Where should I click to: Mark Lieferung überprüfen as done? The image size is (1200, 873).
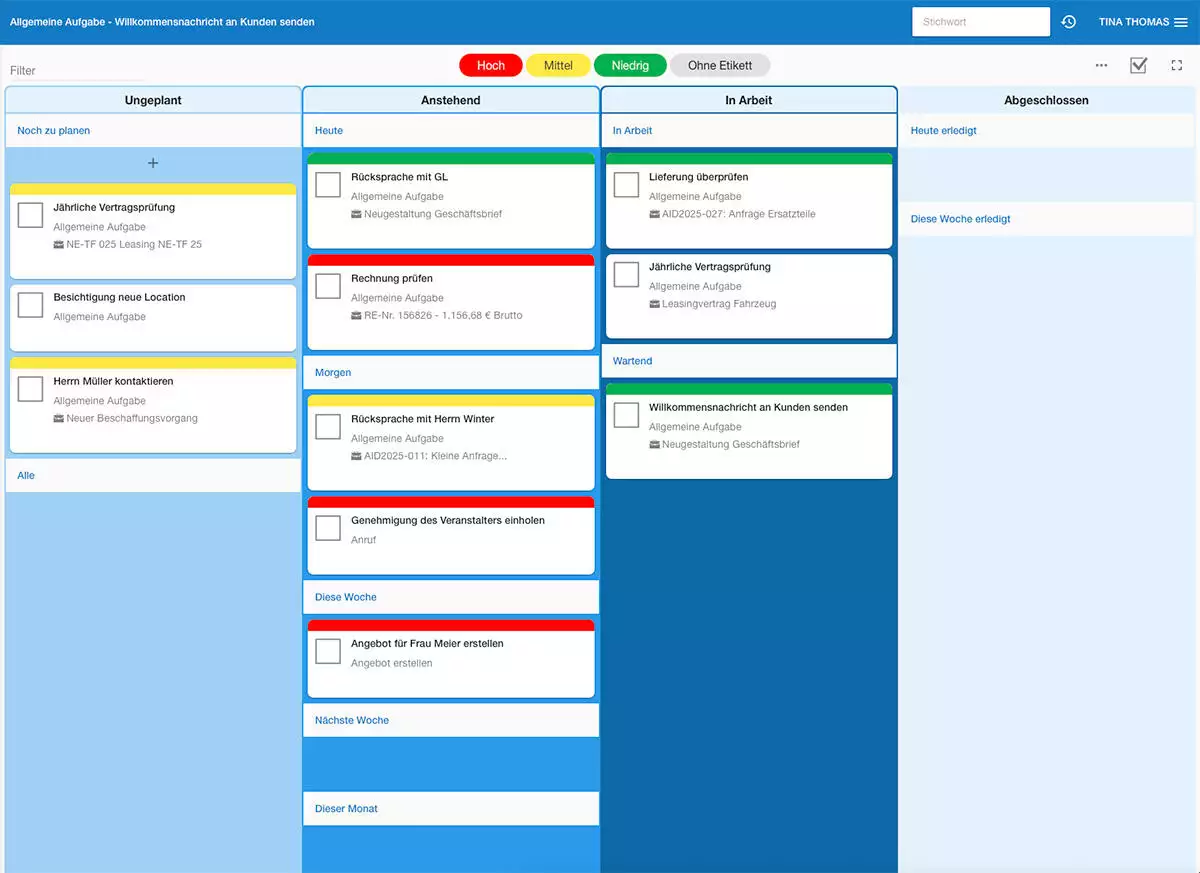[625, 184]
